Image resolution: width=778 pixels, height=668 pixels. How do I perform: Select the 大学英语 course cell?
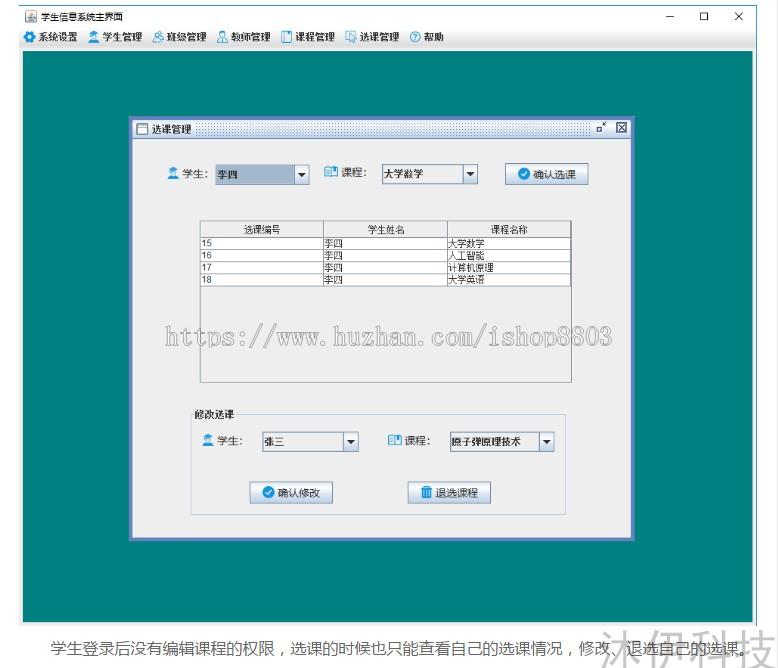(509, 280)
